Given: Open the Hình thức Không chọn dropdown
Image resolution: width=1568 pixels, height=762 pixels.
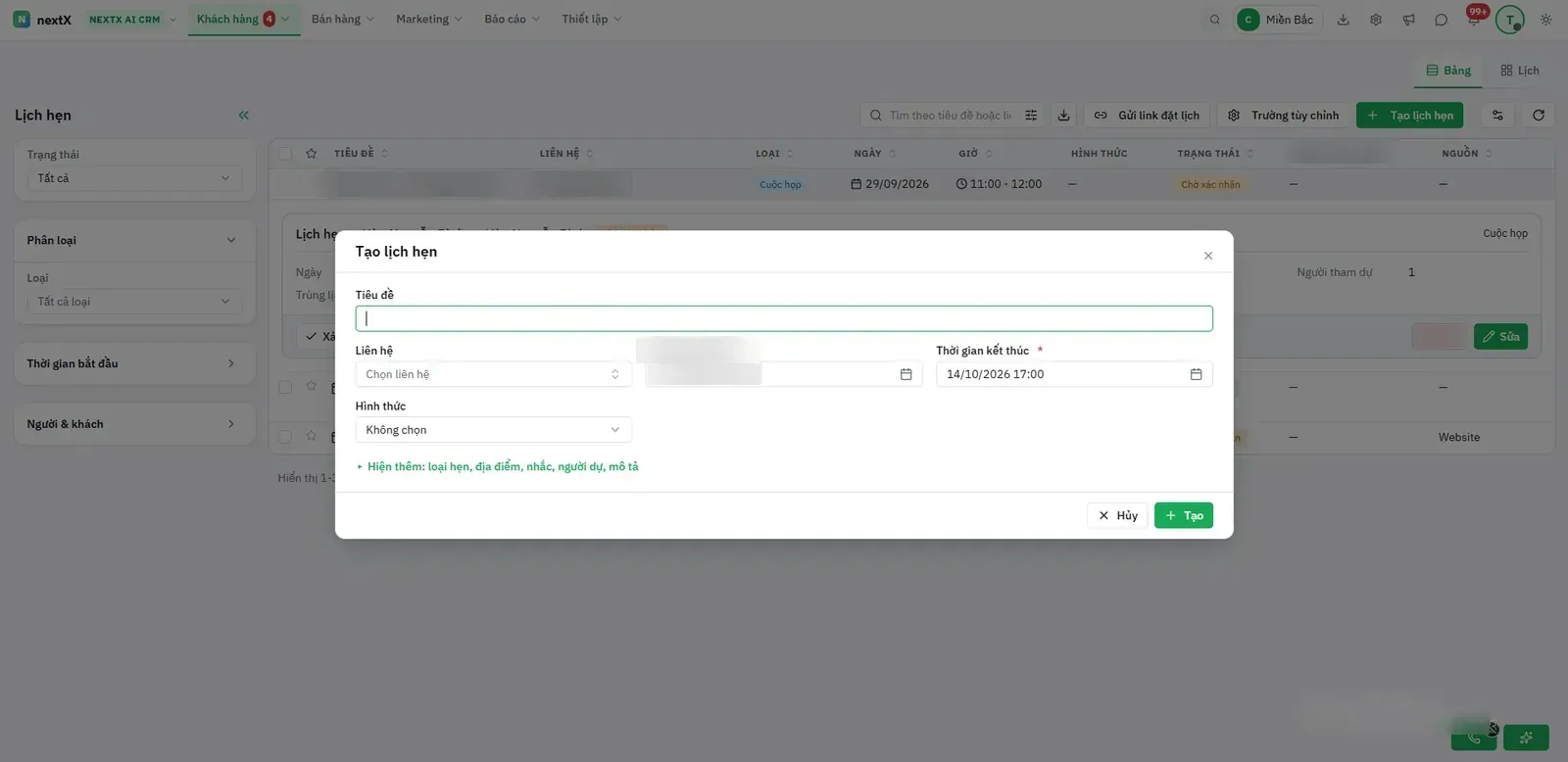Looking at the screenshot, I should point(493,430).
